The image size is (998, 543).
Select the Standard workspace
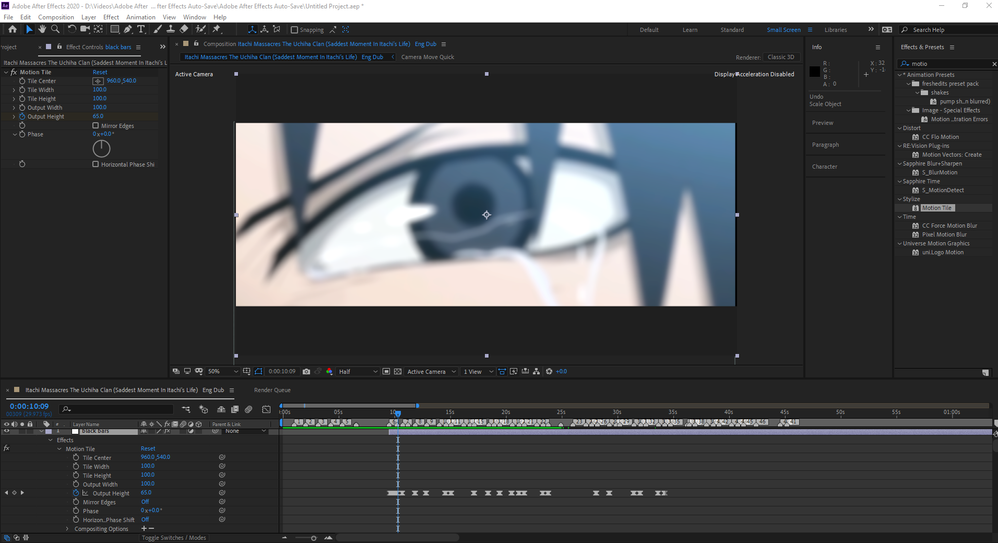pyautogui.click(x=732, y=30)
